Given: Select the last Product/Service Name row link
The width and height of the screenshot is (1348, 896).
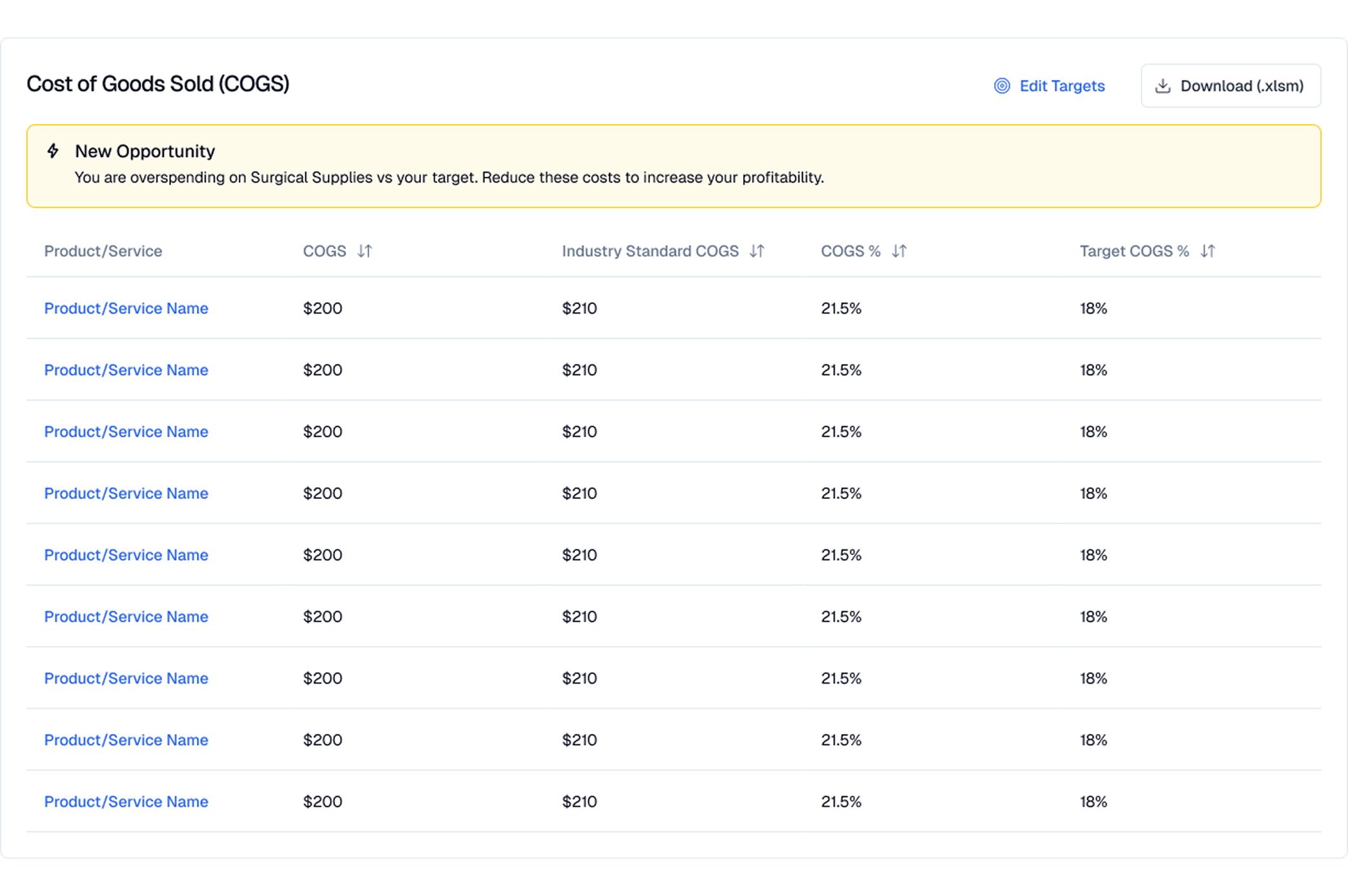Looking at the screenshot, I should click(x=126, y=801).
